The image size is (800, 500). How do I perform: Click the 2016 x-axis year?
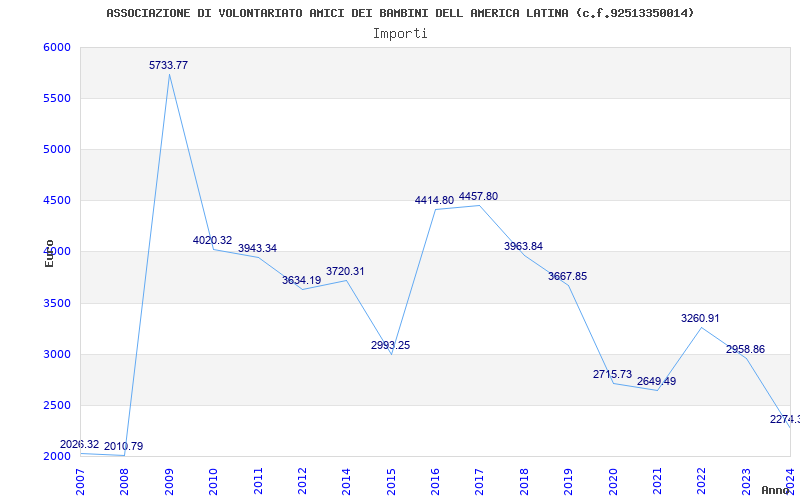click(435, 481)
